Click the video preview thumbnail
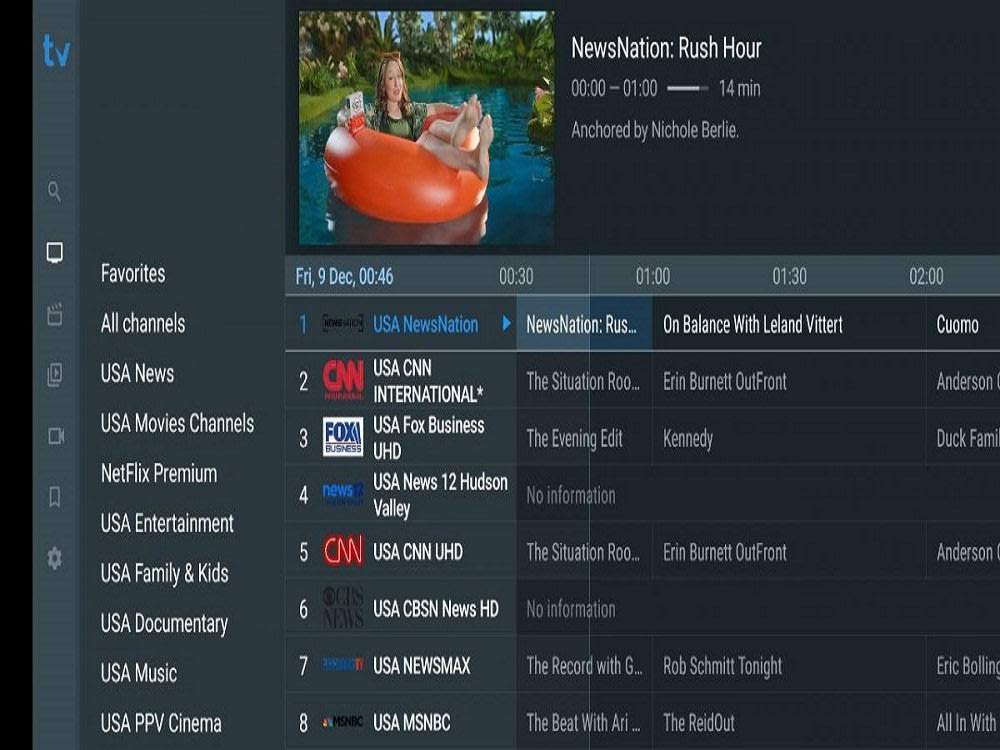1000x750 pixels. (426, 128)
